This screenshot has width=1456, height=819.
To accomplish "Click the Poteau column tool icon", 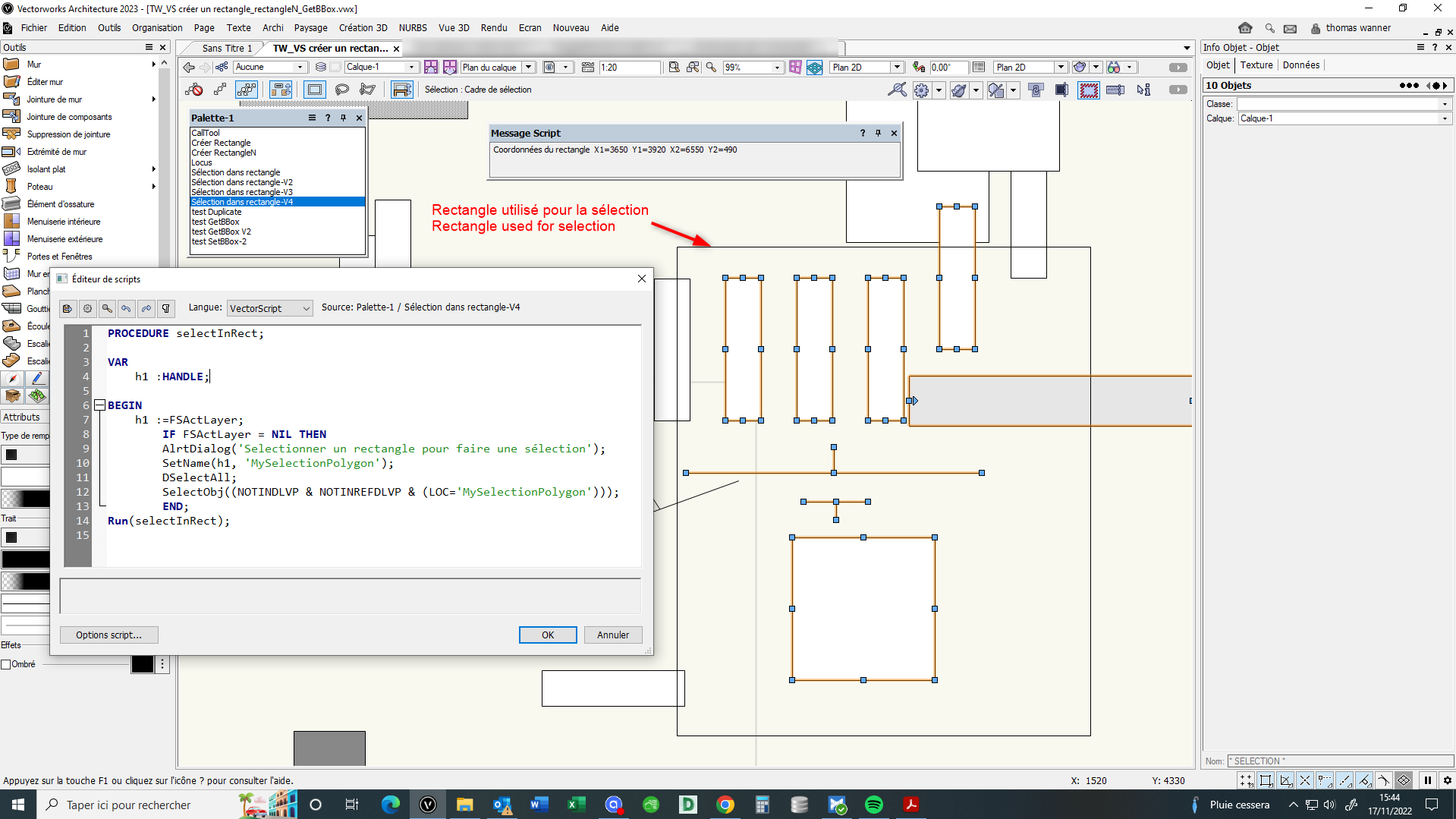I will 11,187.
